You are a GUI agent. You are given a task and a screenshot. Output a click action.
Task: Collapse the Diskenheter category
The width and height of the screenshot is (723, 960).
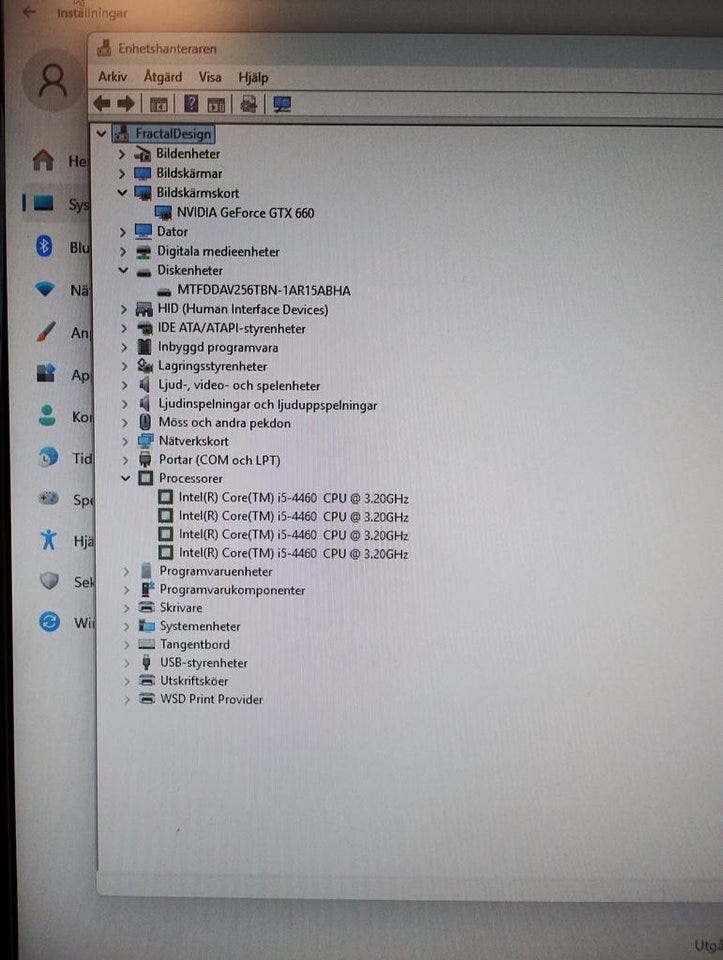tap(123, 270)
